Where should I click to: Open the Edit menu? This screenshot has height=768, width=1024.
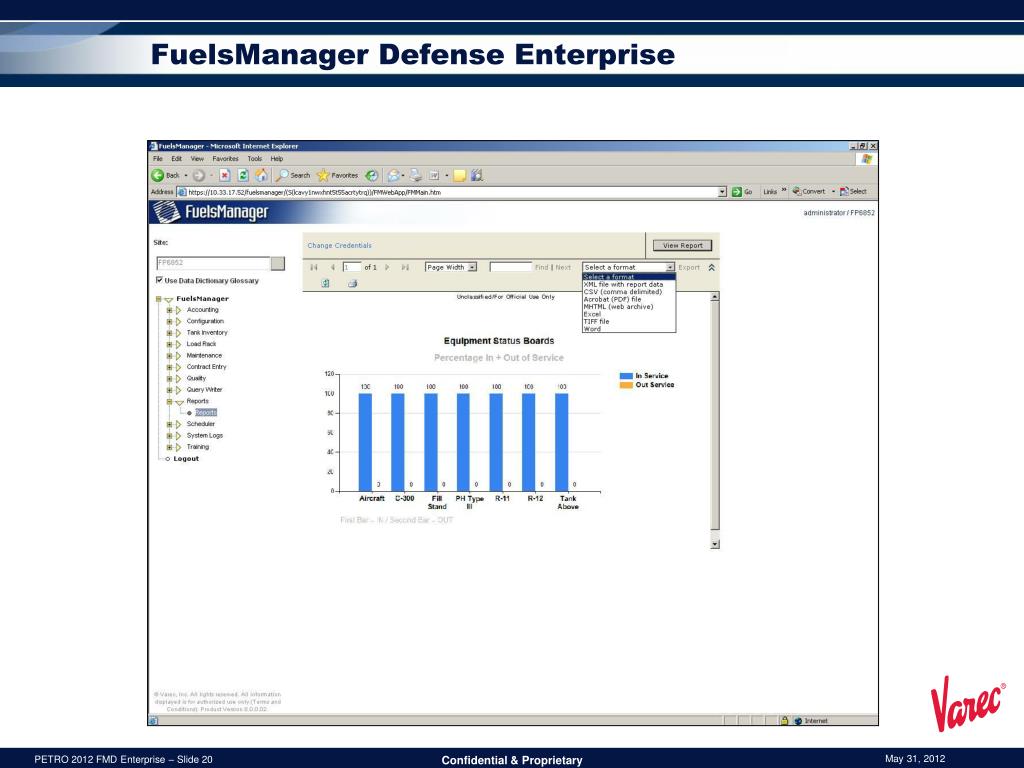(176, 159)
